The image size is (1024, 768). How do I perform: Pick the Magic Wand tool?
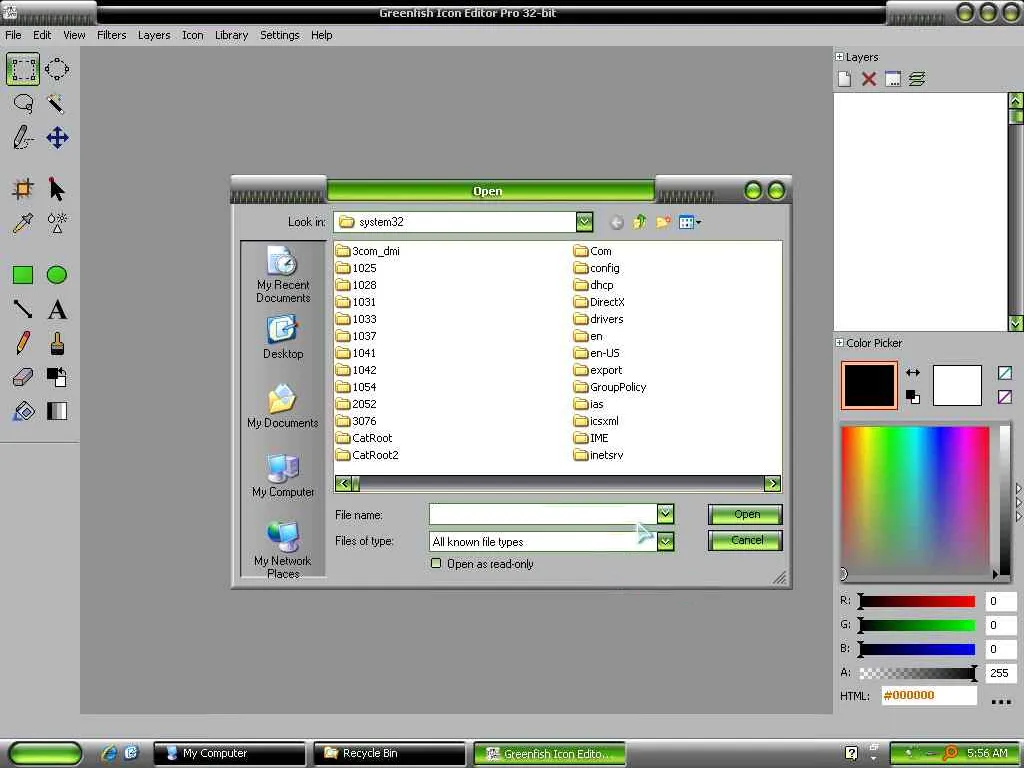coord(57,104)
